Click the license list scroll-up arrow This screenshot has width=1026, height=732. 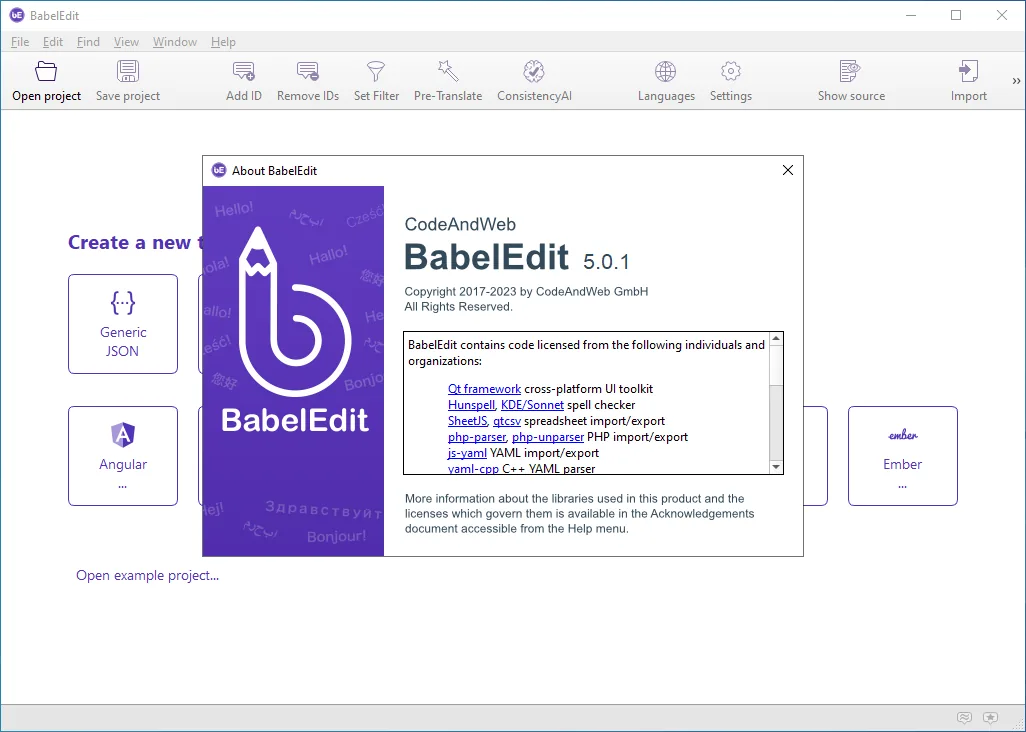pos(776,339)
